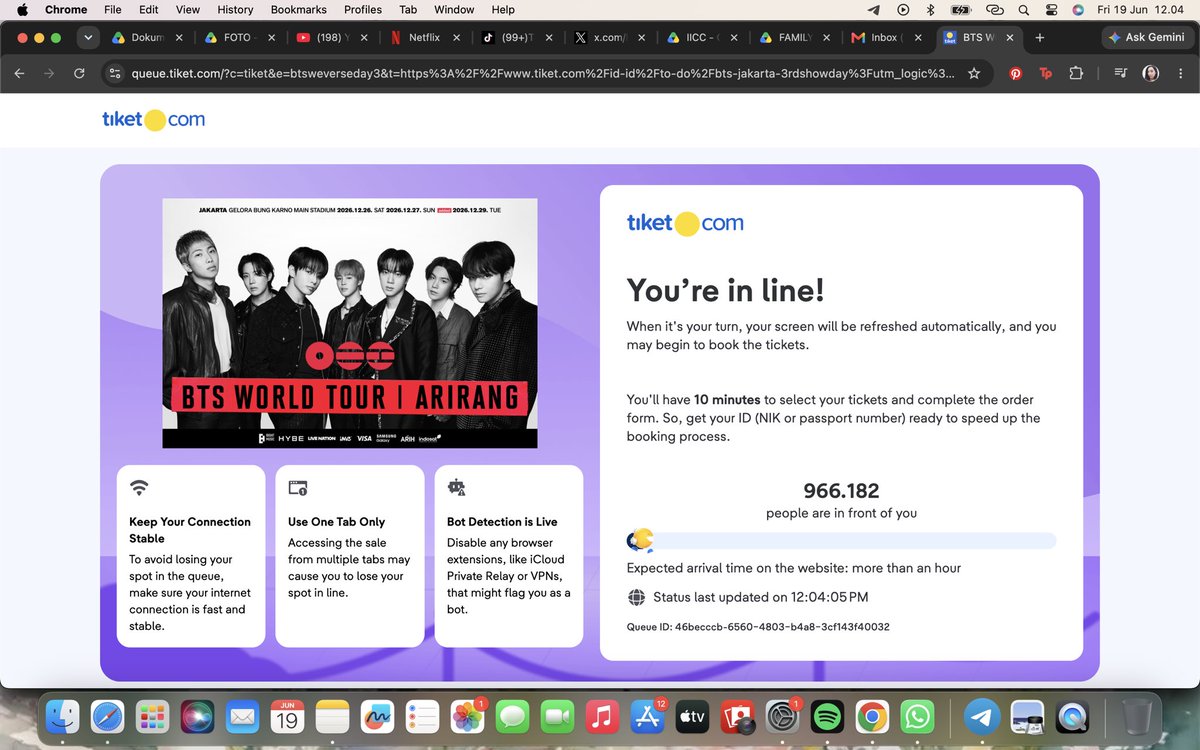
Task: Close the BTS tiket.com tab
Action: pyautogui.click(x=1009, y=37)
